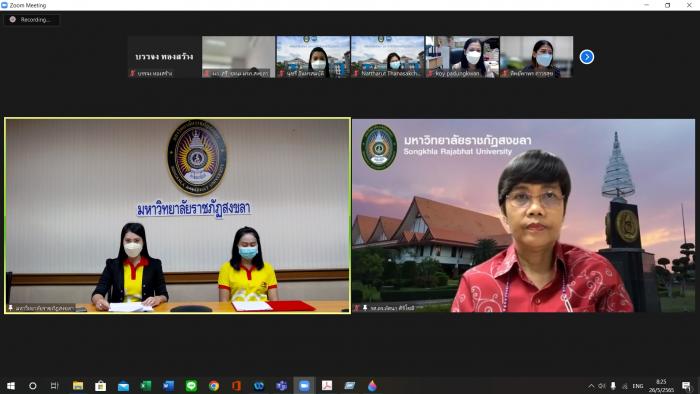Open Task View button
Image resolution: width=700 pixels, height=394 pixels.
(x=54, y=386)
